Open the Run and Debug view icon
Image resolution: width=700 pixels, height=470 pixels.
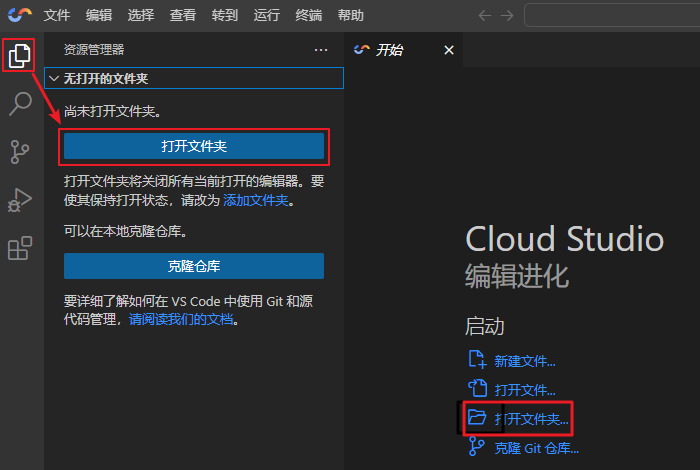(20, 200)
